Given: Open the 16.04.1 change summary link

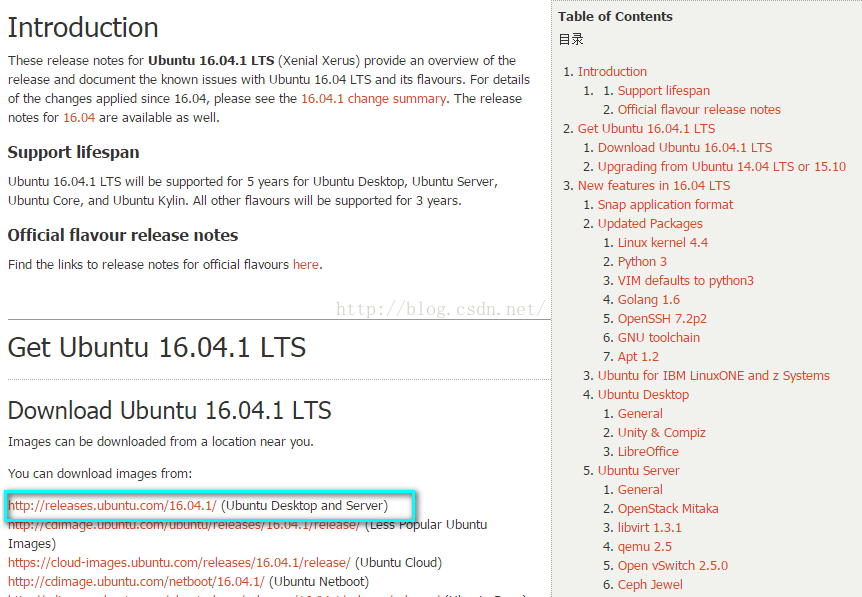Looking at the screenshot, I should coord(373,98).
